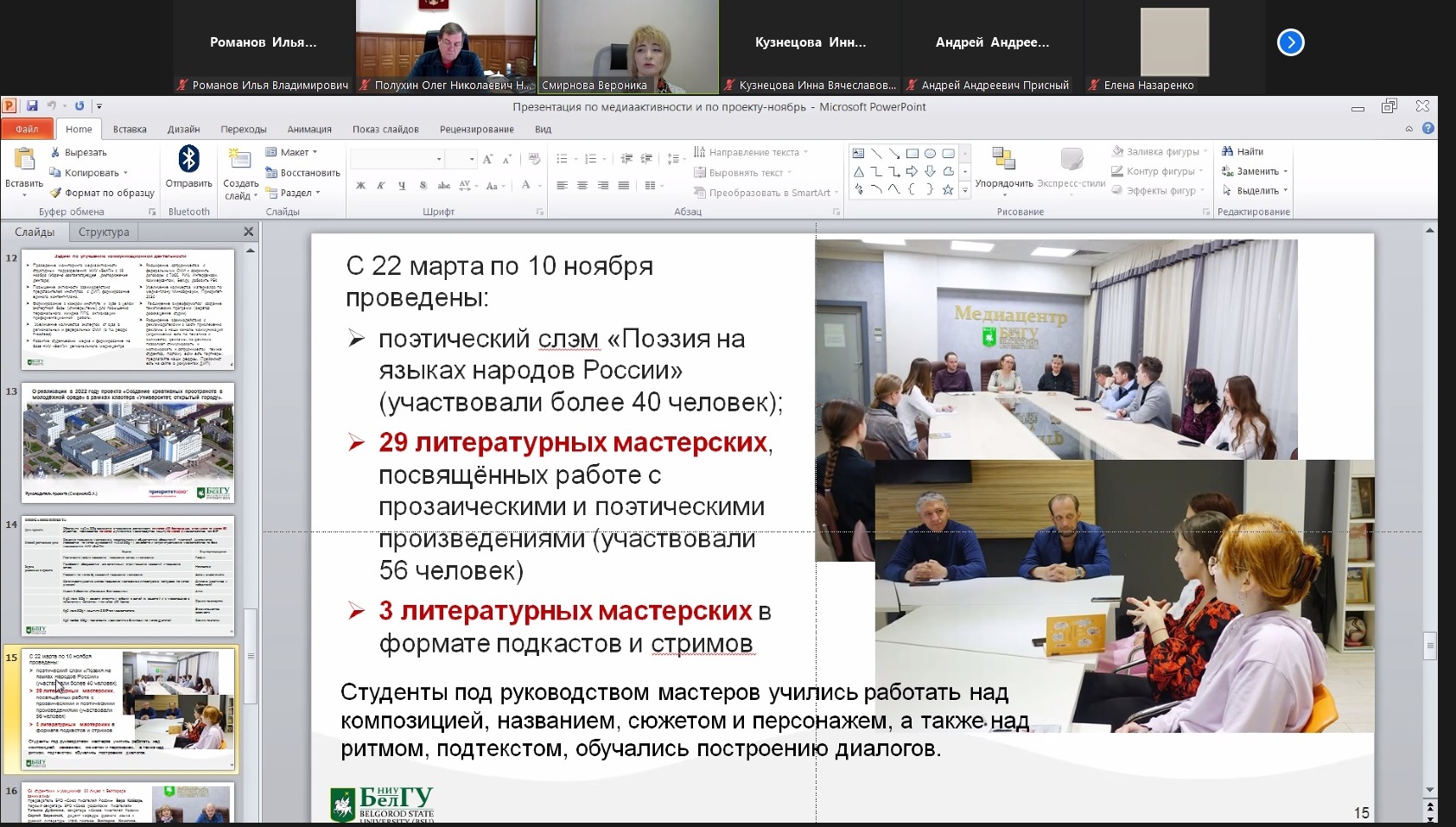This screenshot has width=1456, height=827.
Task: Click the Bluetooth Отправить icon
Action: click(189, 160)
